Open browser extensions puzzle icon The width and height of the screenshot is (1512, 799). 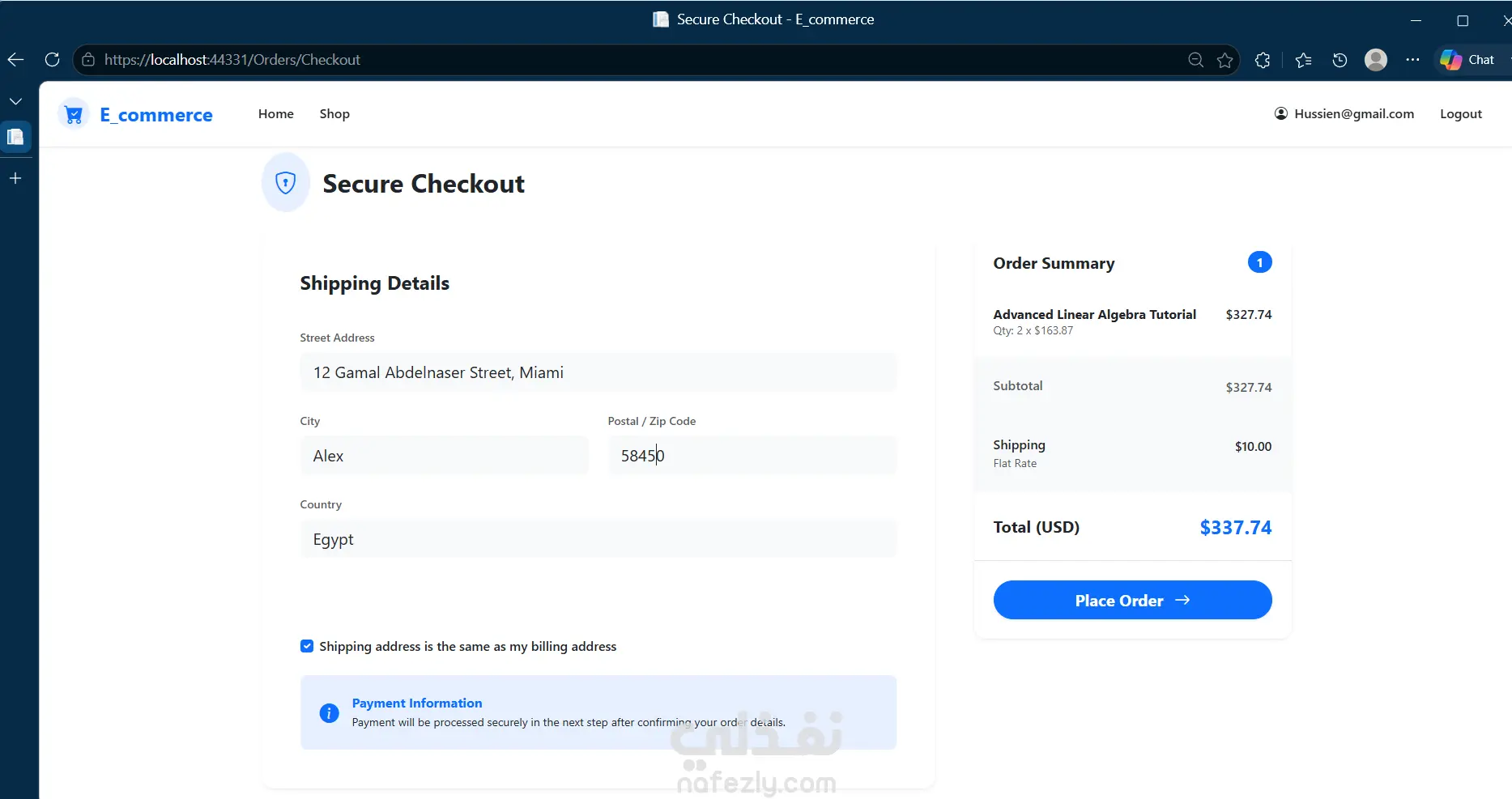click(x=1263, y=60)
